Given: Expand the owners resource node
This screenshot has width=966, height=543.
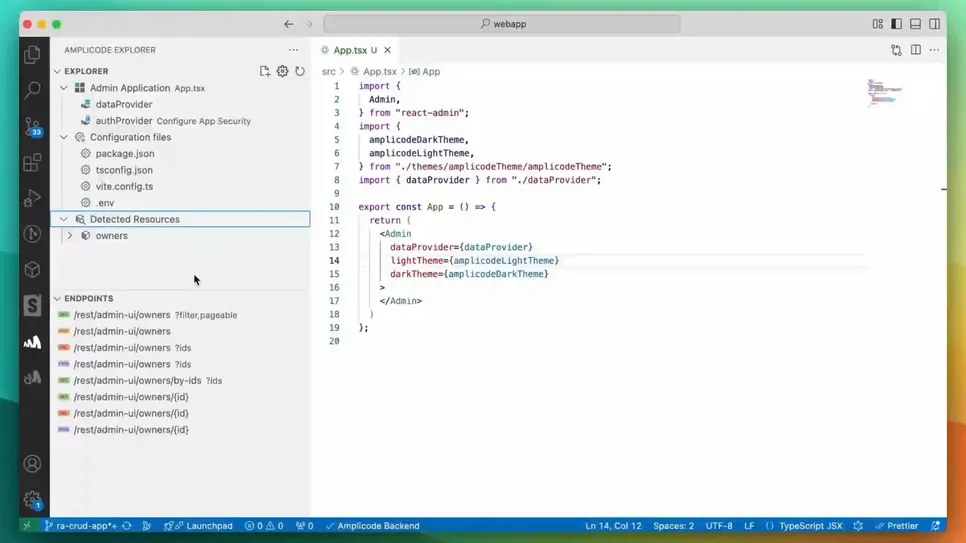Looking at the screenshot, I should pyautogui.click(x=69, y=236).
